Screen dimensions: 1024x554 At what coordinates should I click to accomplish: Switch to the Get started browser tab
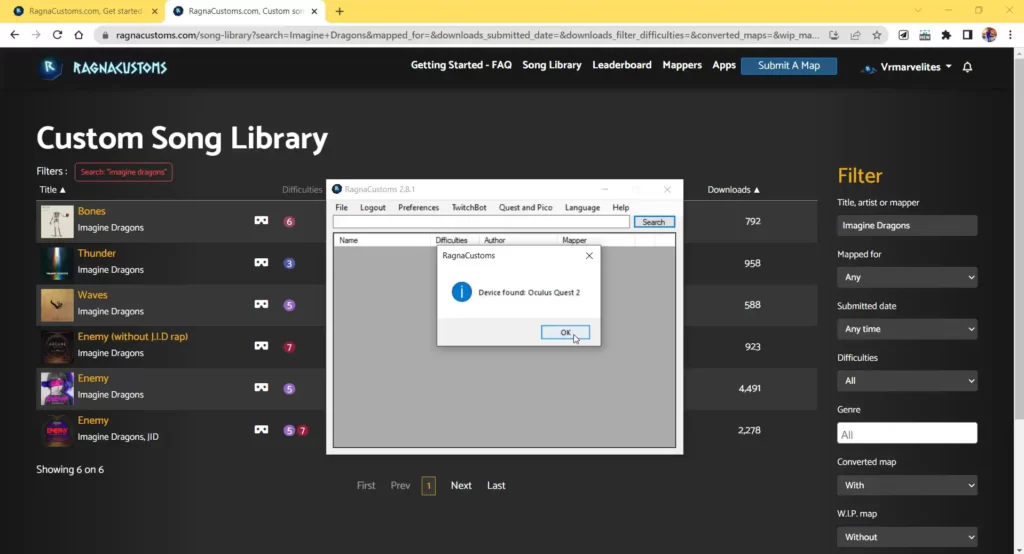point(86,11)
